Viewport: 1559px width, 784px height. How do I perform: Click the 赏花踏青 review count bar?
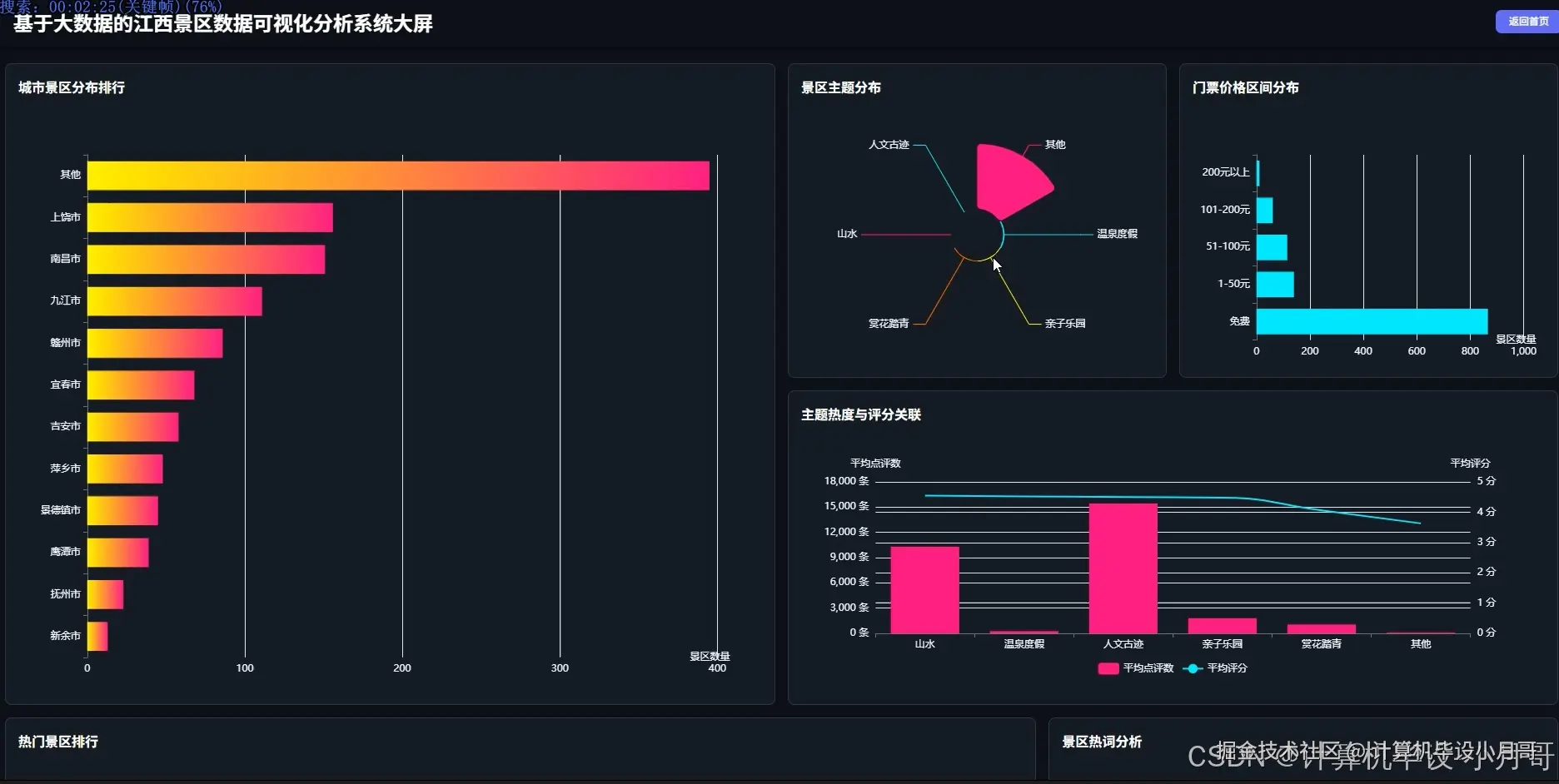pos(1322,629)
